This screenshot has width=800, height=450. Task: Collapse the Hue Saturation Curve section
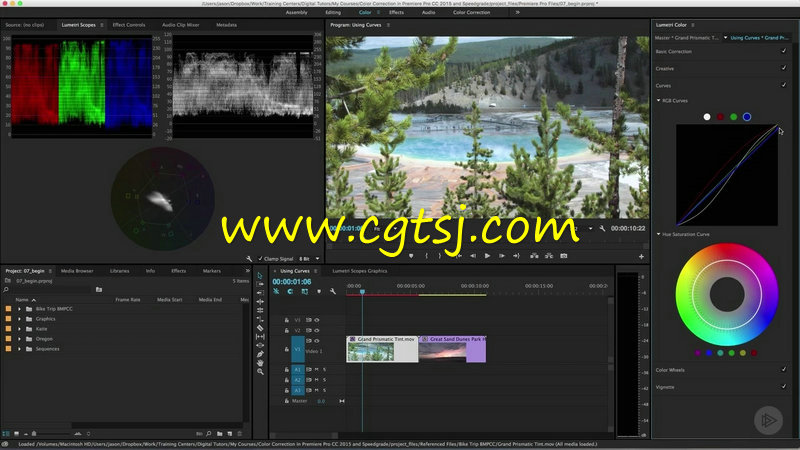tap(658, 234)
